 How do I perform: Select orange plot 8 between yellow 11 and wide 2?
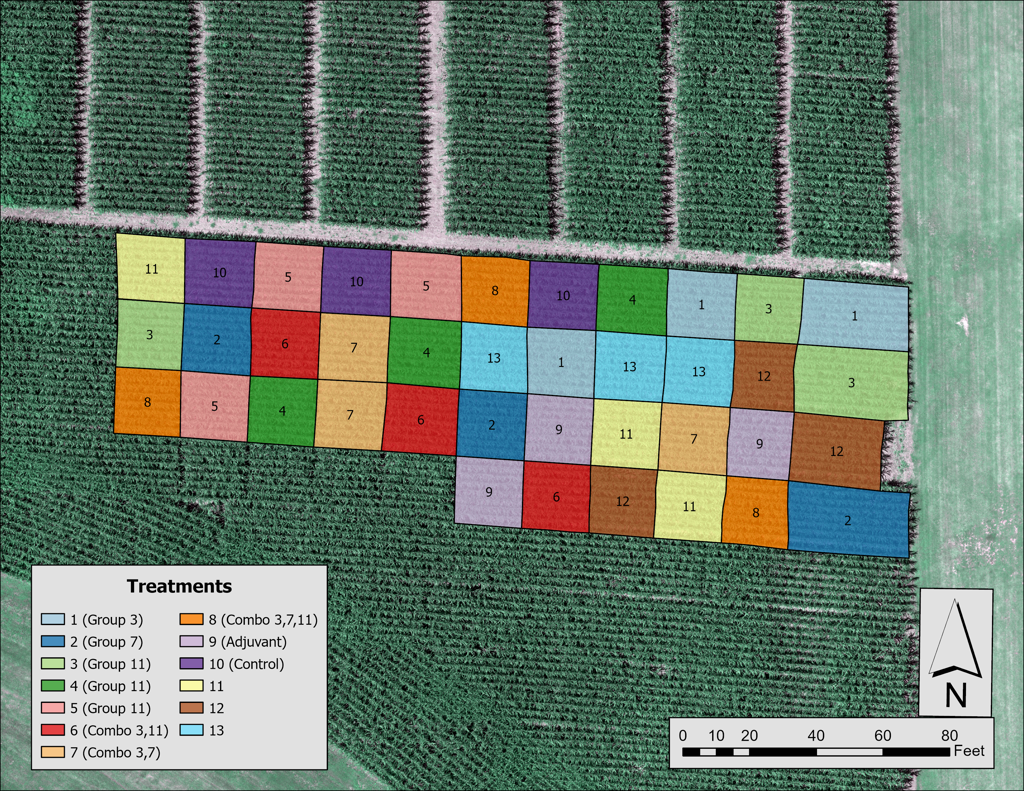(756, 512)
